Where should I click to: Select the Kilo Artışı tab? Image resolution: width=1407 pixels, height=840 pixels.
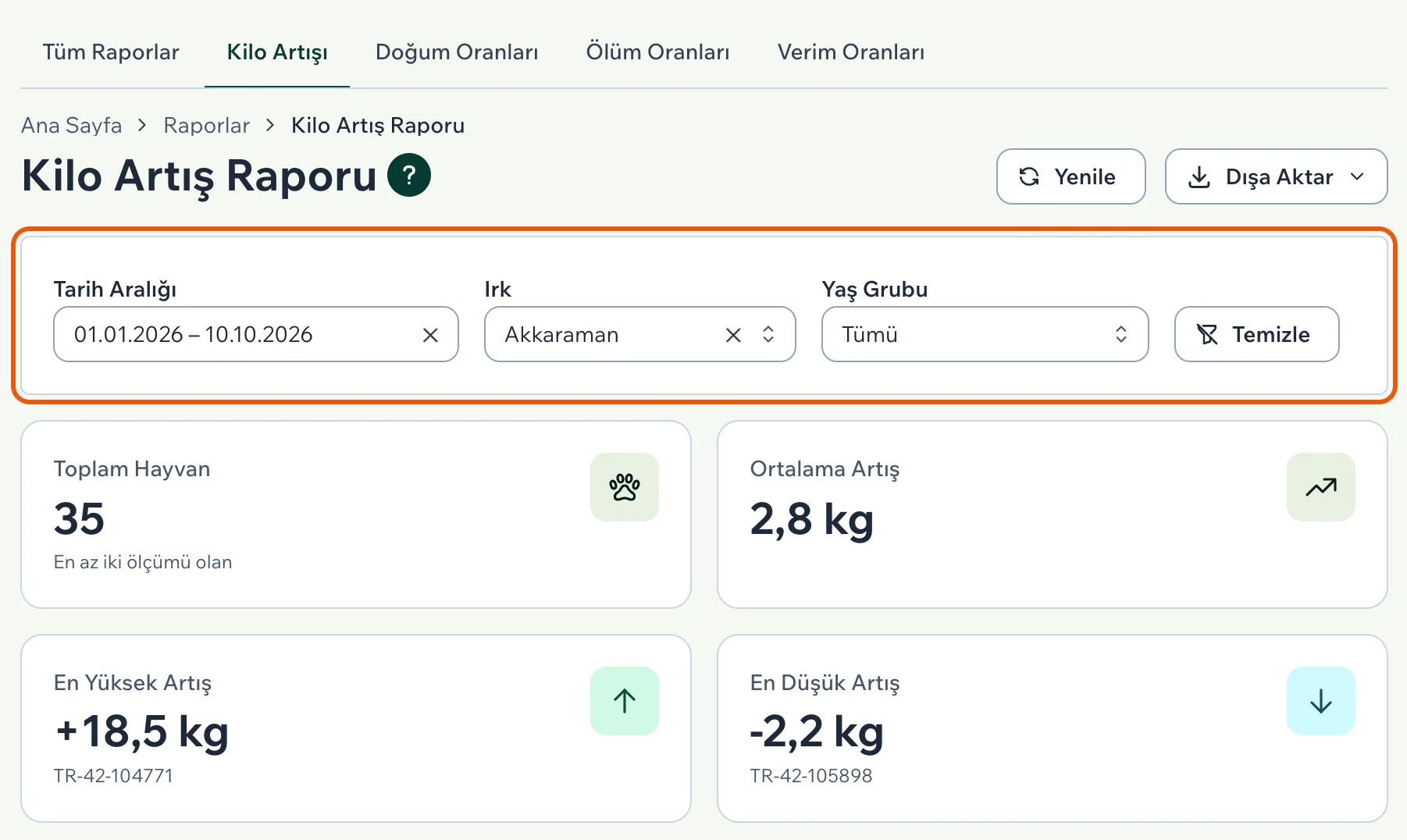coord(277,52)
